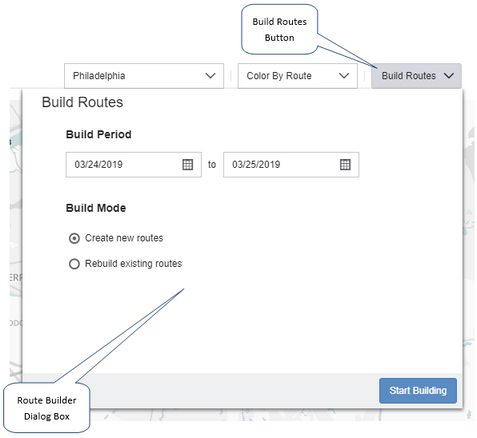The image size is (477, 438).
Task: Expand the Color By Route dropdown
Action: point(298,76)
